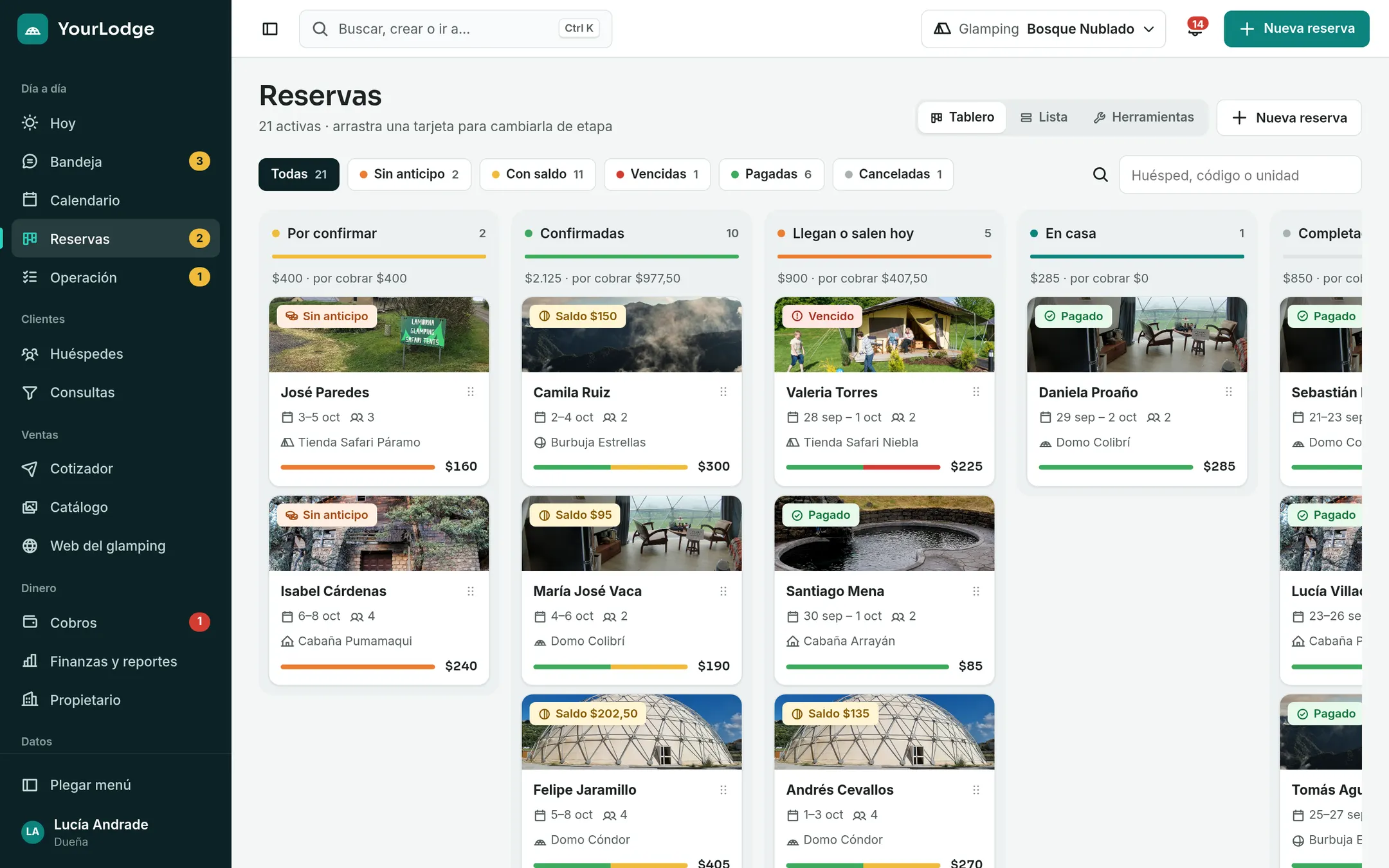Filter by Vencidas chip
1389x868 pixels.
[657, 174]
